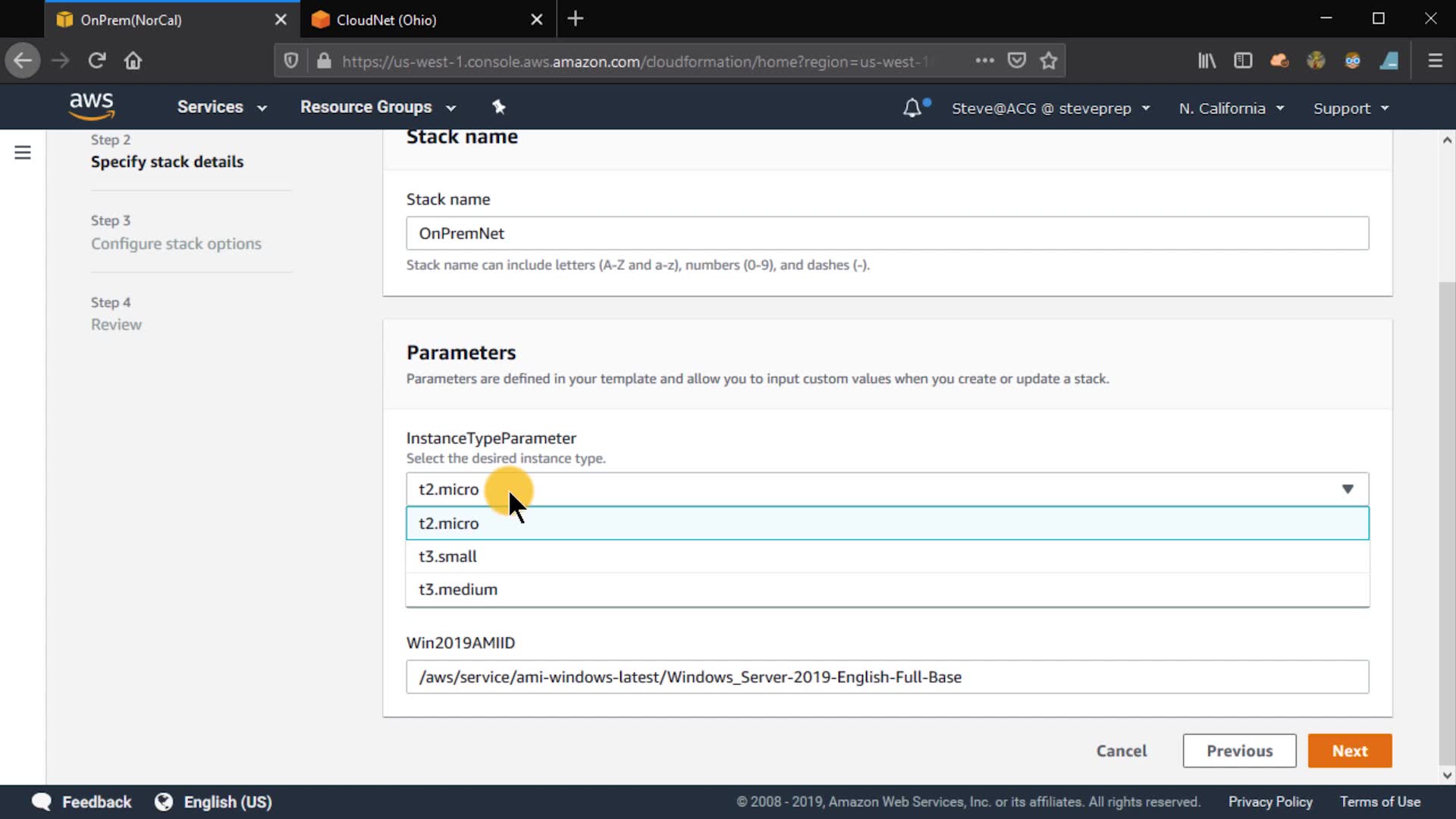
Task: Open the Firefox library icon
Action: 1207,61
